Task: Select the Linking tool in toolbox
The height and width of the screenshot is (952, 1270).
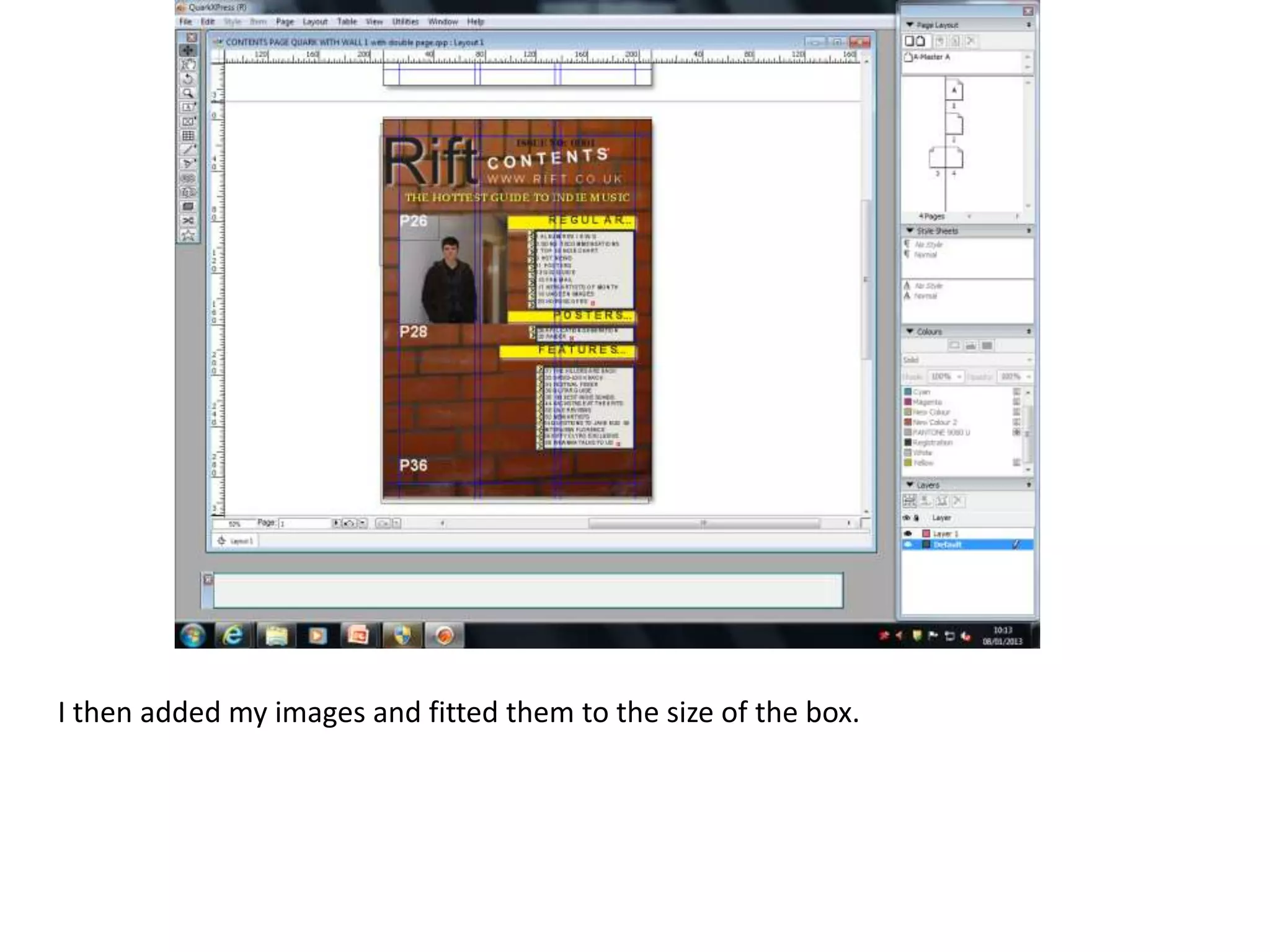Action: point(188,178)
